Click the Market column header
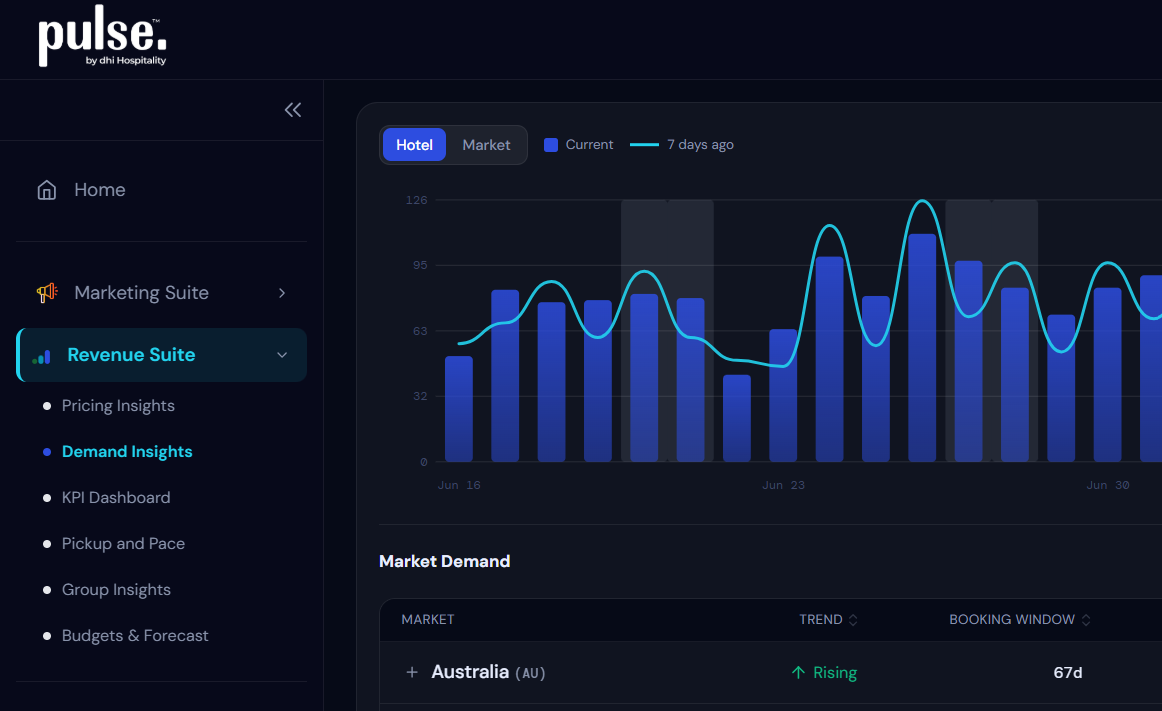1162x711 pixels. 428,620
